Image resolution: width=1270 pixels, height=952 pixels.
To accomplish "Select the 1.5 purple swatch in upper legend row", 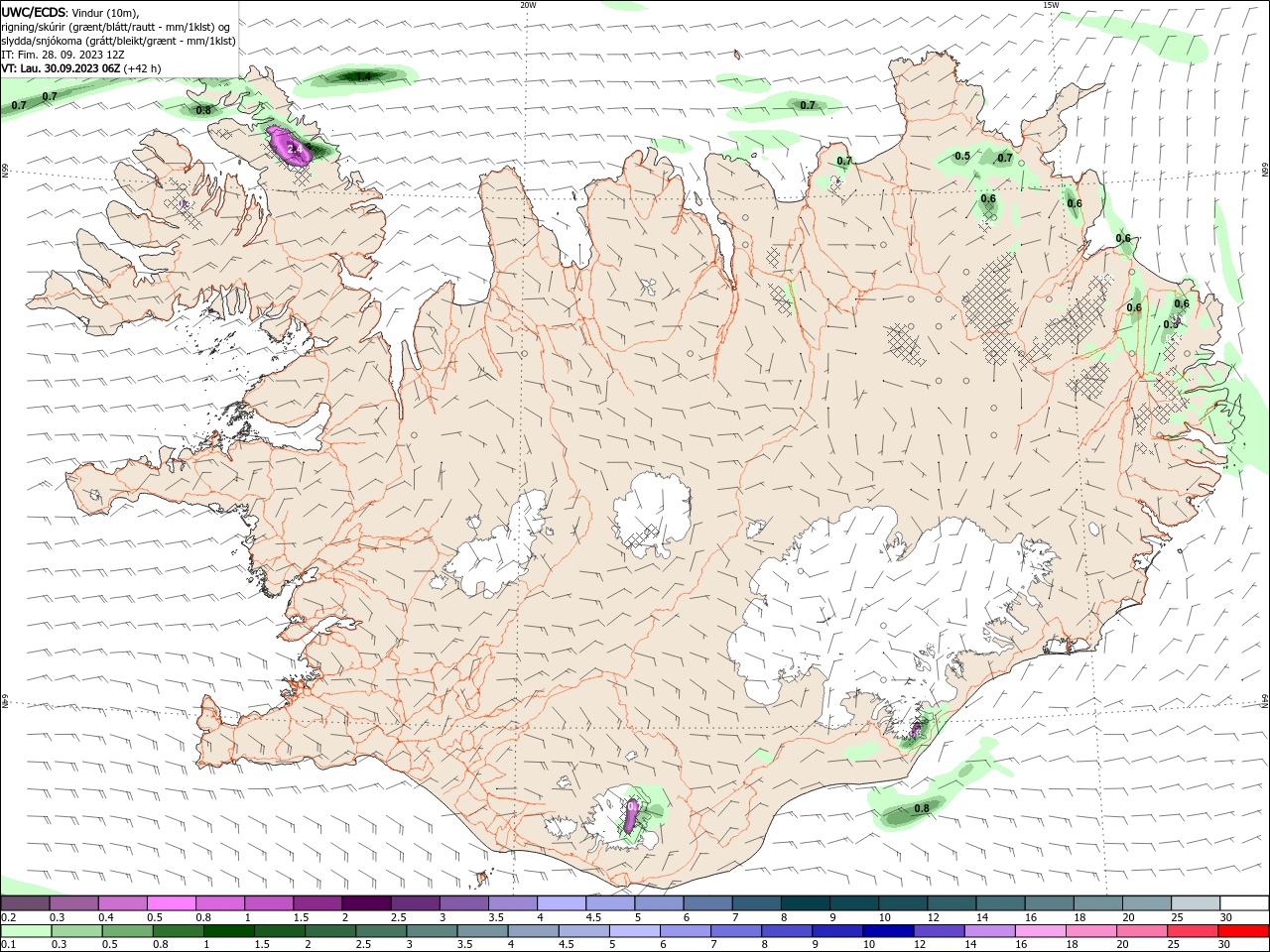I will [317, 903].
